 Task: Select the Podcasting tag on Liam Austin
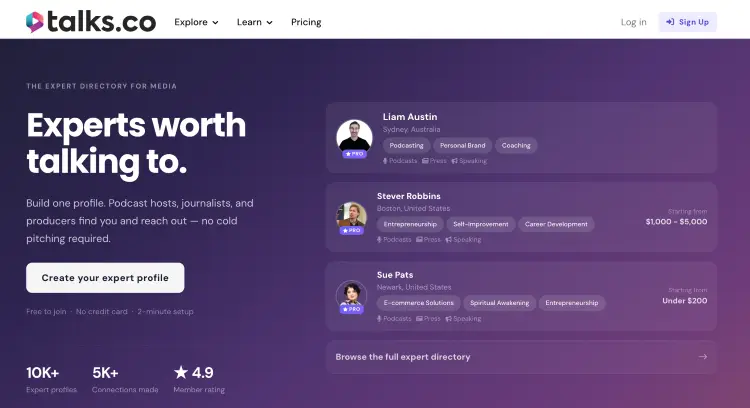(406, 145)
